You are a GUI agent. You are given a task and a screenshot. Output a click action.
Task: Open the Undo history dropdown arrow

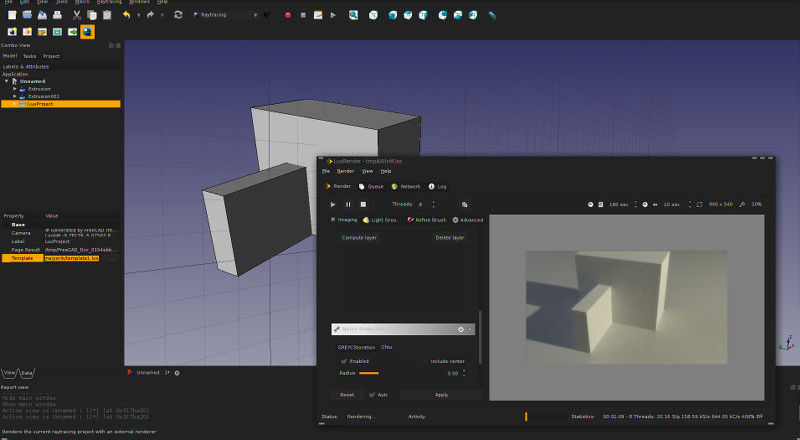point(138,15)
